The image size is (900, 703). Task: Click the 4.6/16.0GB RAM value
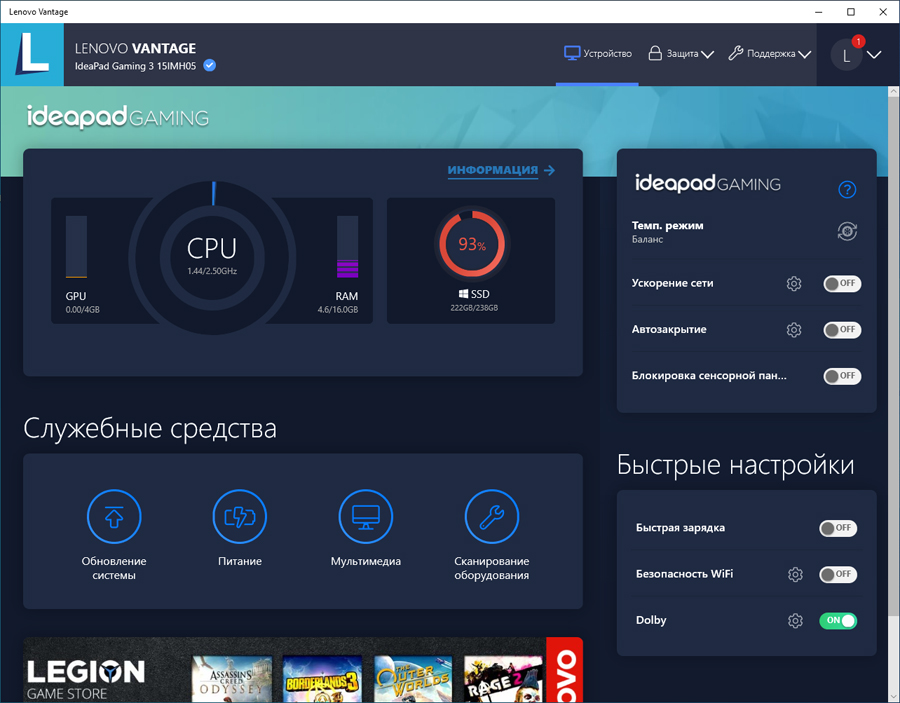(x=338, y=310)
